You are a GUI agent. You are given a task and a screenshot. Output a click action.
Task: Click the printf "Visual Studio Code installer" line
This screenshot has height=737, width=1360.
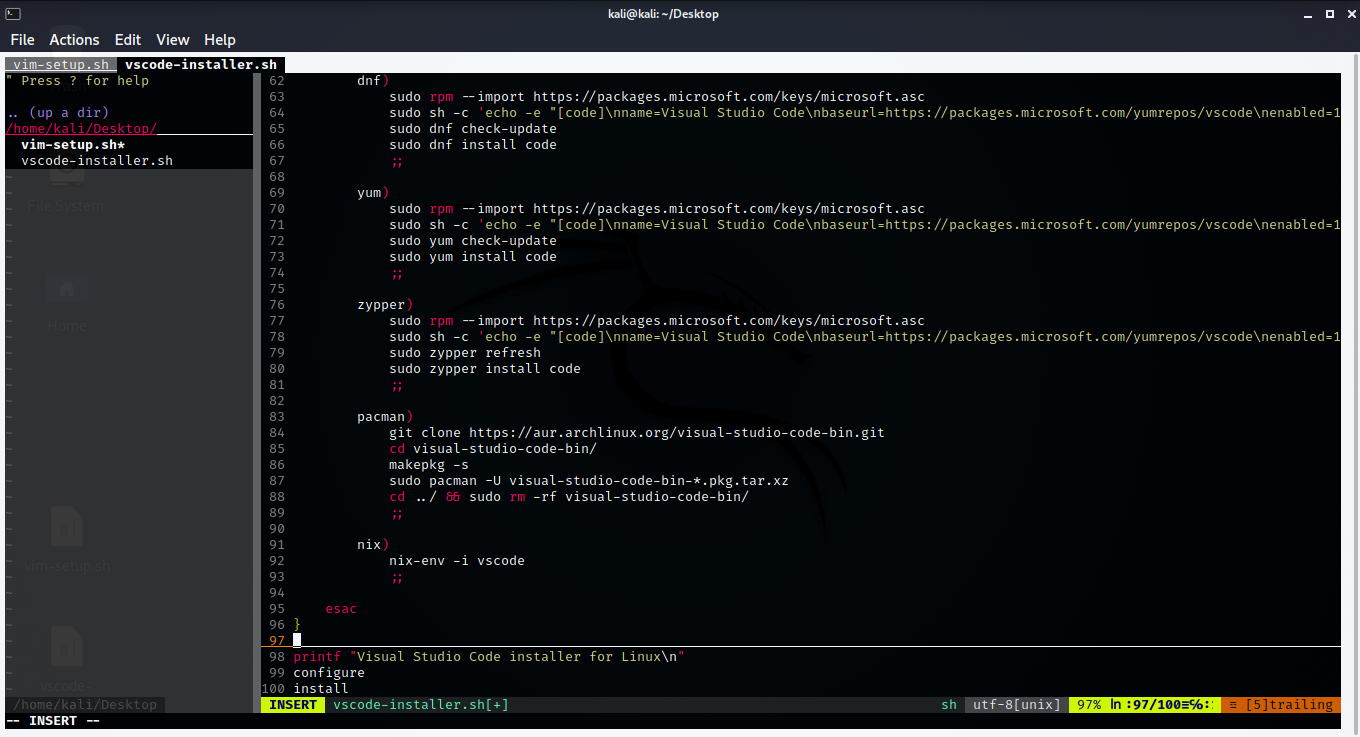pyautogui.click(x=489, y=657)
